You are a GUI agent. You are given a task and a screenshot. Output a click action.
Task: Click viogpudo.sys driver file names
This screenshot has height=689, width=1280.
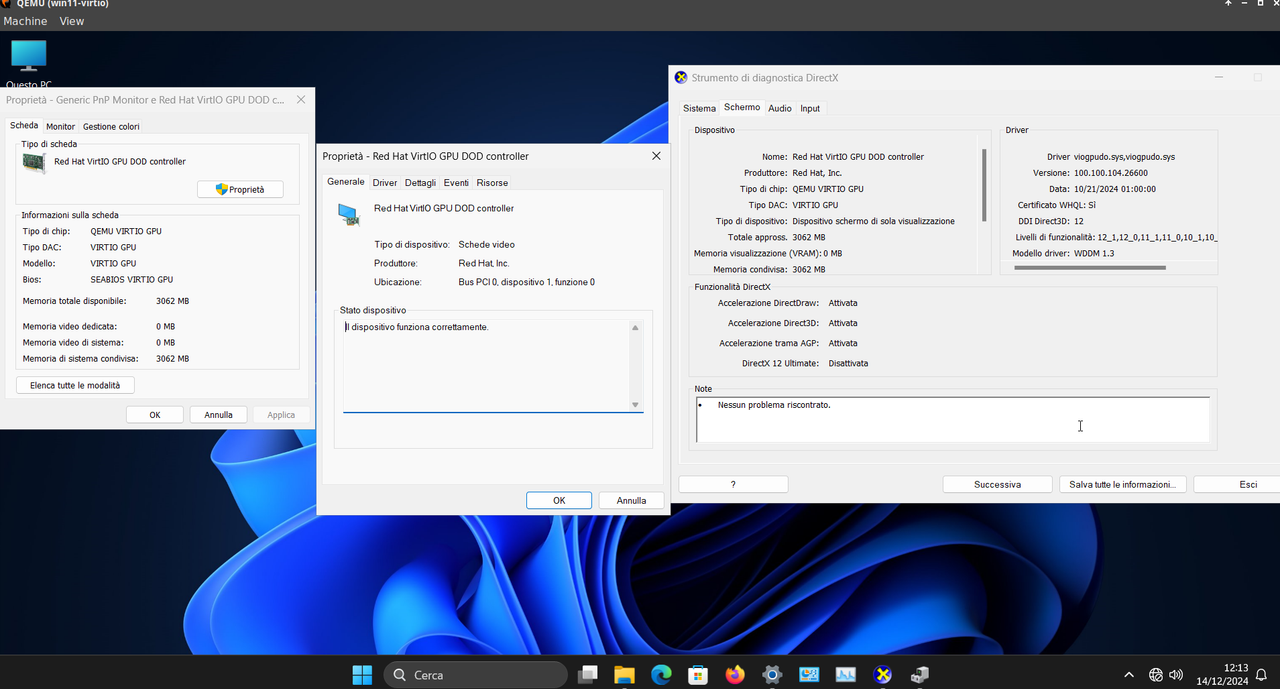(x=1124, y=157)
